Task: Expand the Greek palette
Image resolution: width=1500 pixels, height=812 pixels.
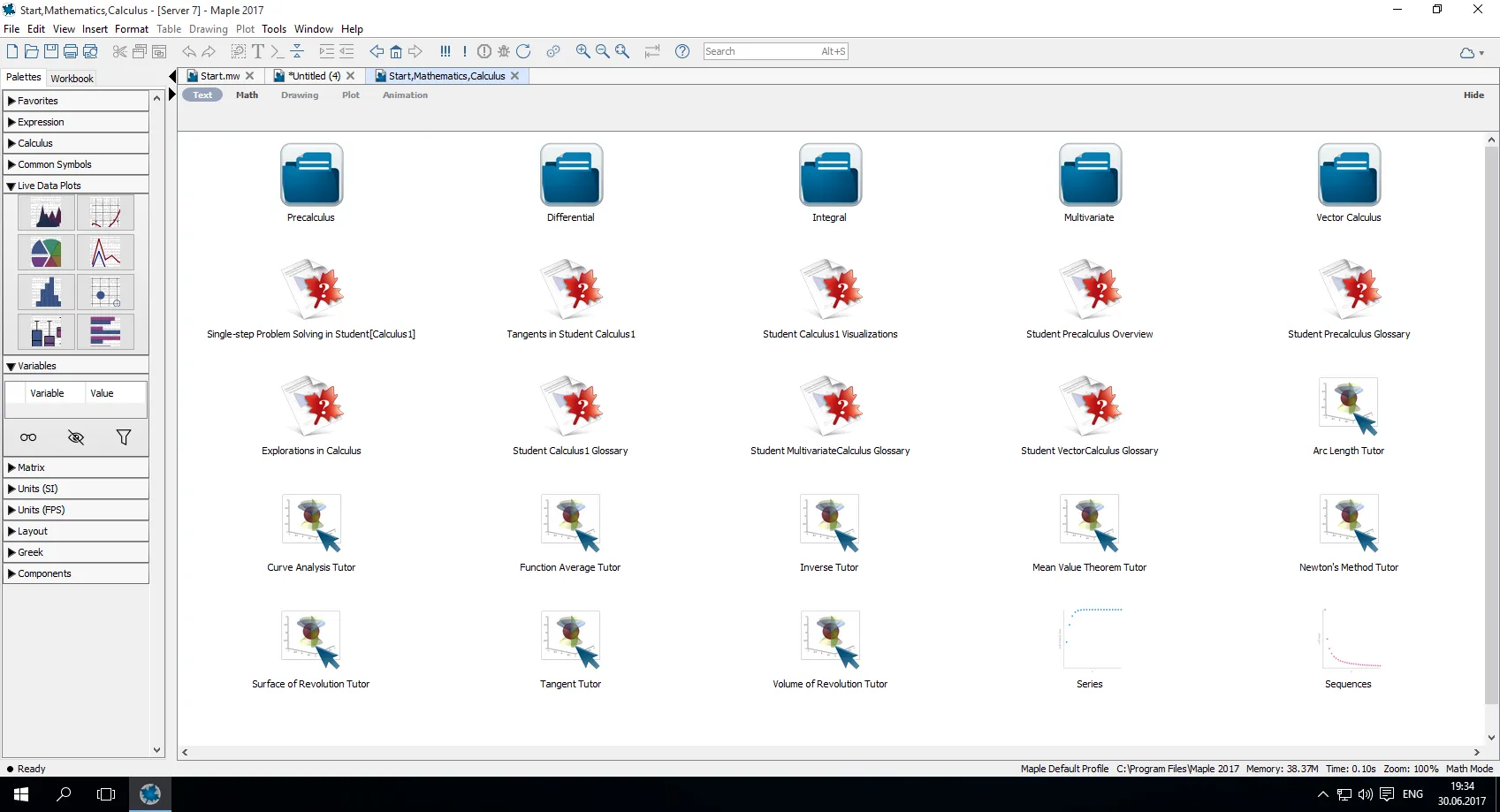Action: click(76, 552)
